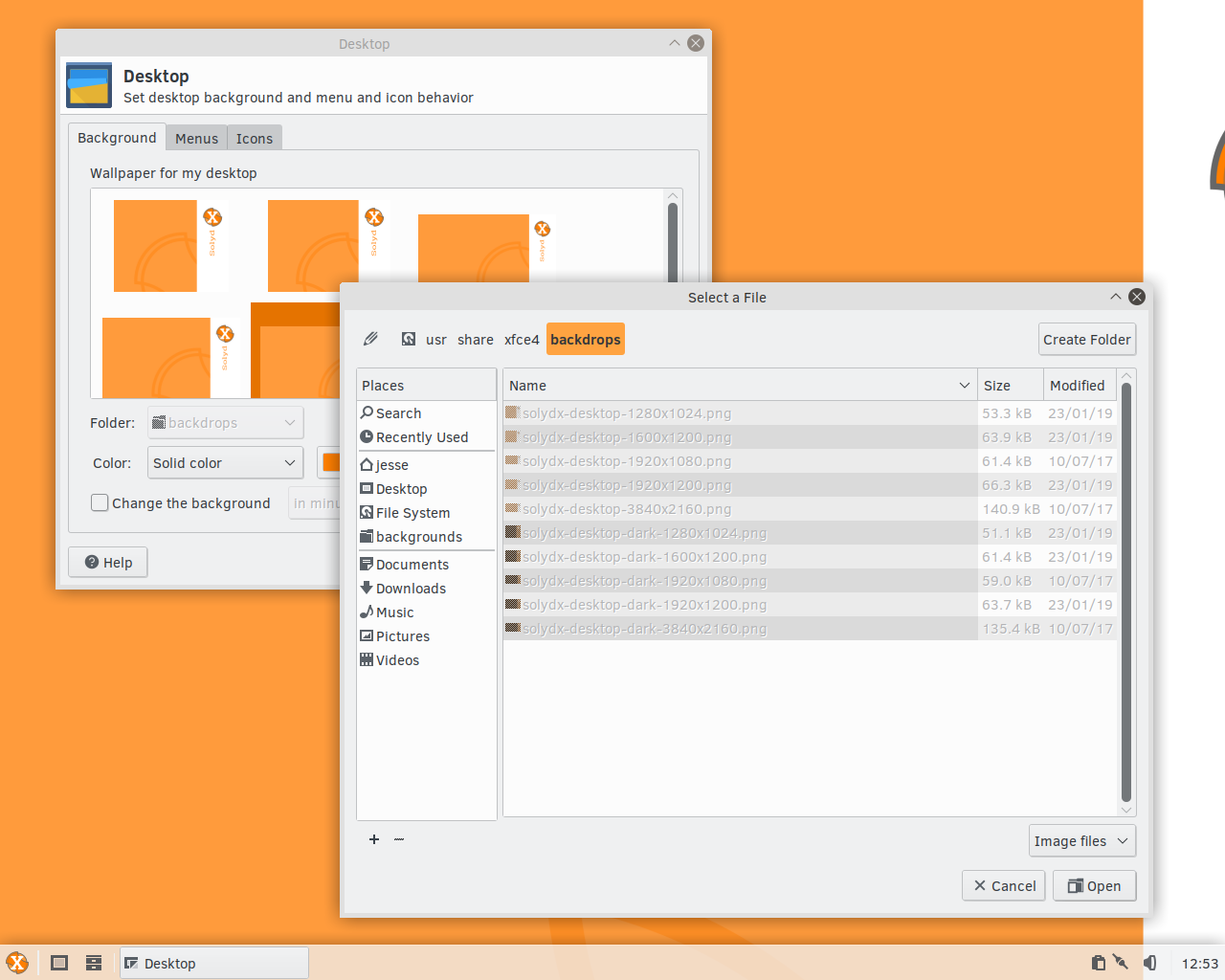Click Create Folder button
The width and height of the screenshot is (1225, 980).
click(1087, 339)
